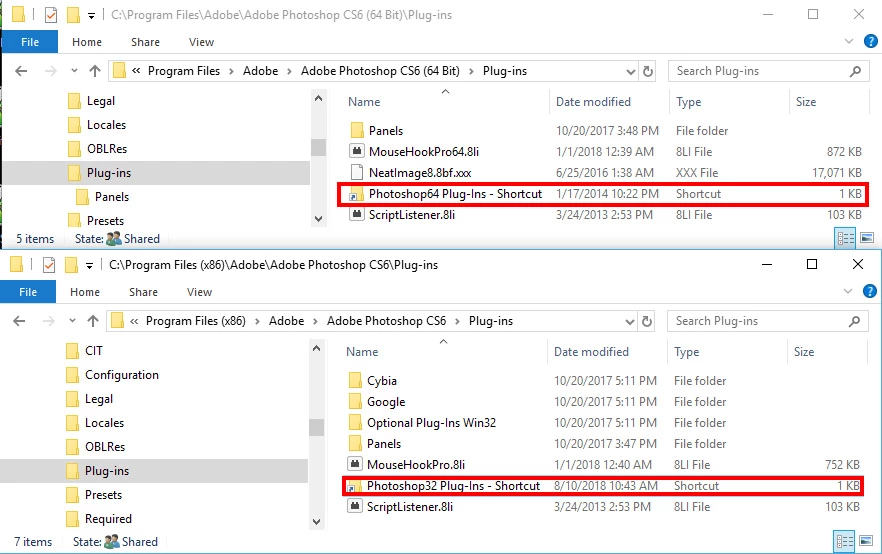Click the Photoshop32 Plug-Ins shortcut icon
Screen dimensions: 882x554
coord(353,486)
